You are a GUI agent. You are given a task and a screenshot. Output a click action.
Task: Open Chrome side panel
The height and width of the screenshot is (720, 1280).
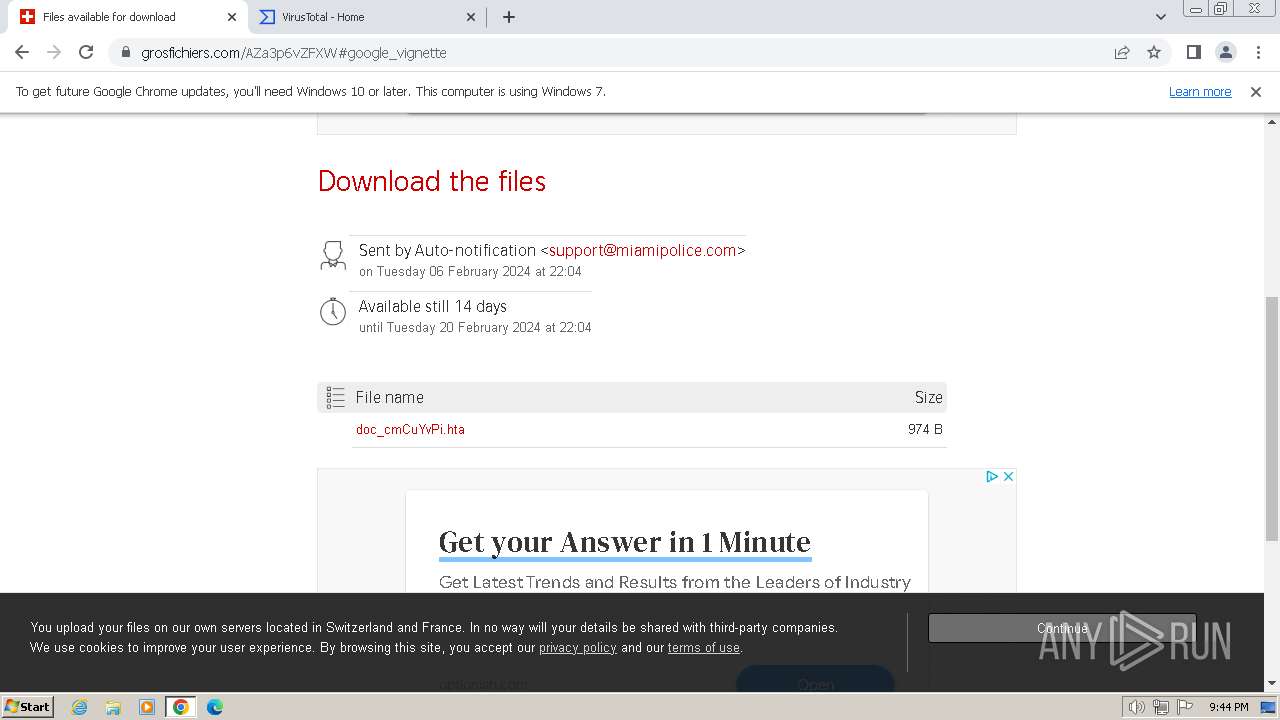coord(1193,52)
